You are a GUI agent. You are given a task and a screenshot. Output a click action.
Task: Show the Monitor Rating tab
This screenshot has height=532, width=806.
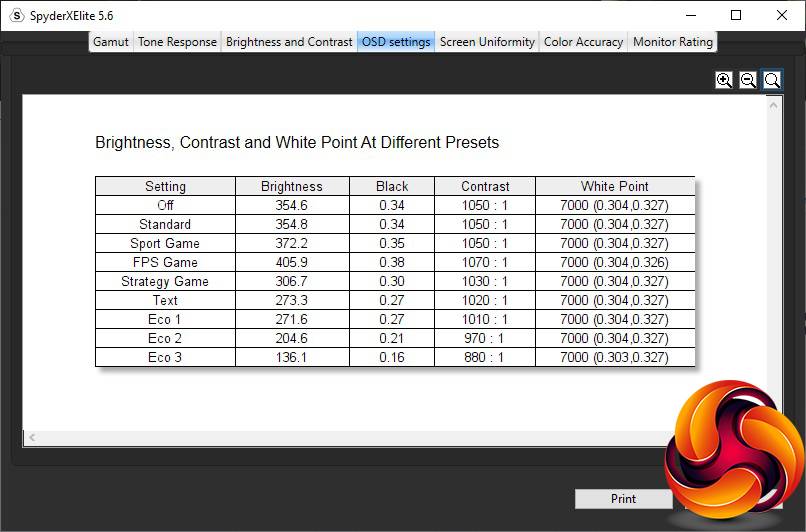673,42
